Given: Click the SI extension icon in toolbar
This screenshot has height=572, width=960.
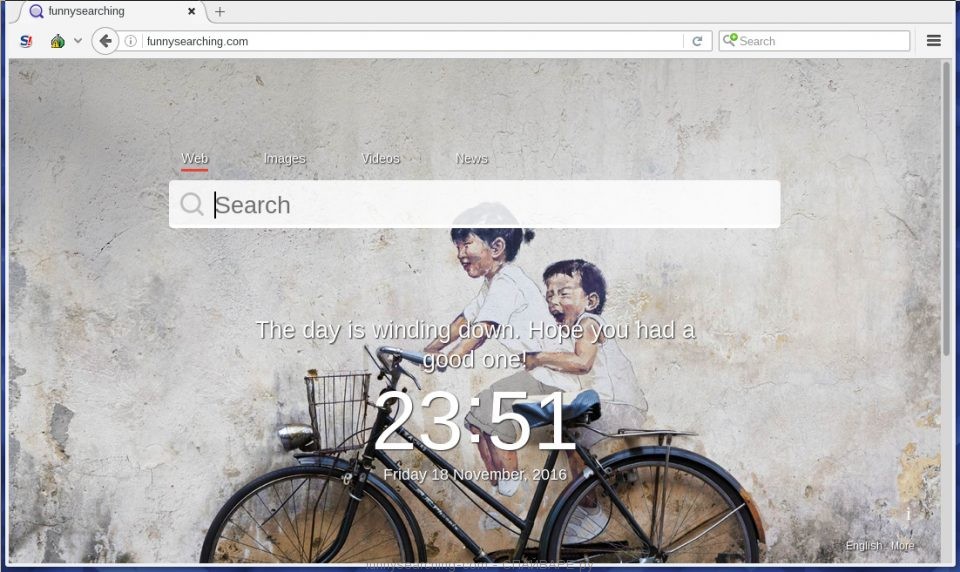Looking at the screenshot, I should tap(26, 41).
